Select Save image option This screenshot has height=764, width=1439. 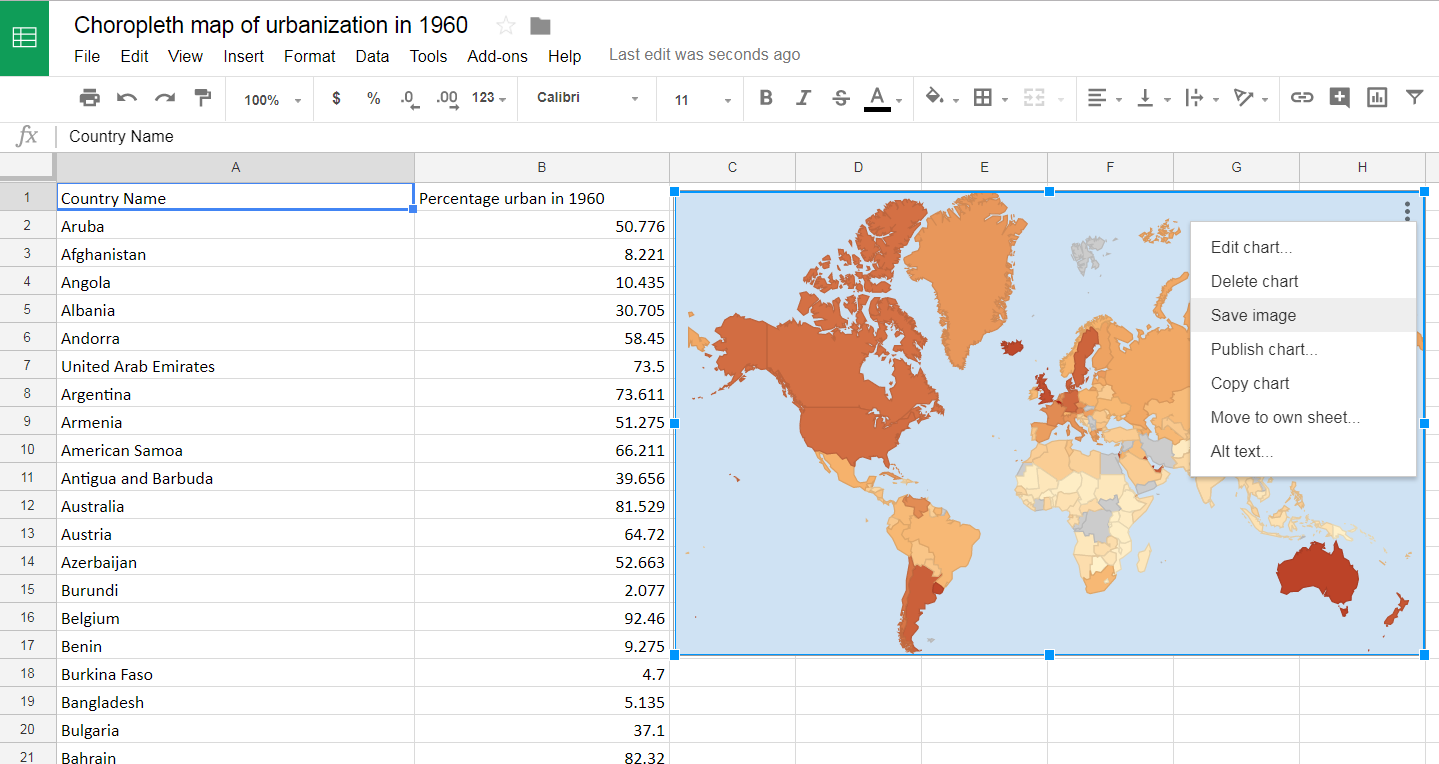tap(1303, 315)
